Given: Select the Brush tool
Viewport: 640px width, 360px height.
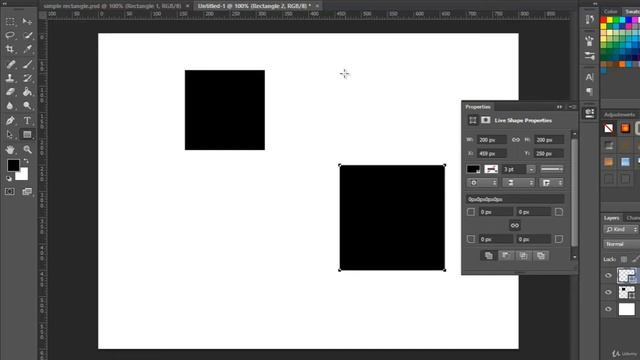Looking at the screenshot, I should point(27,64).
